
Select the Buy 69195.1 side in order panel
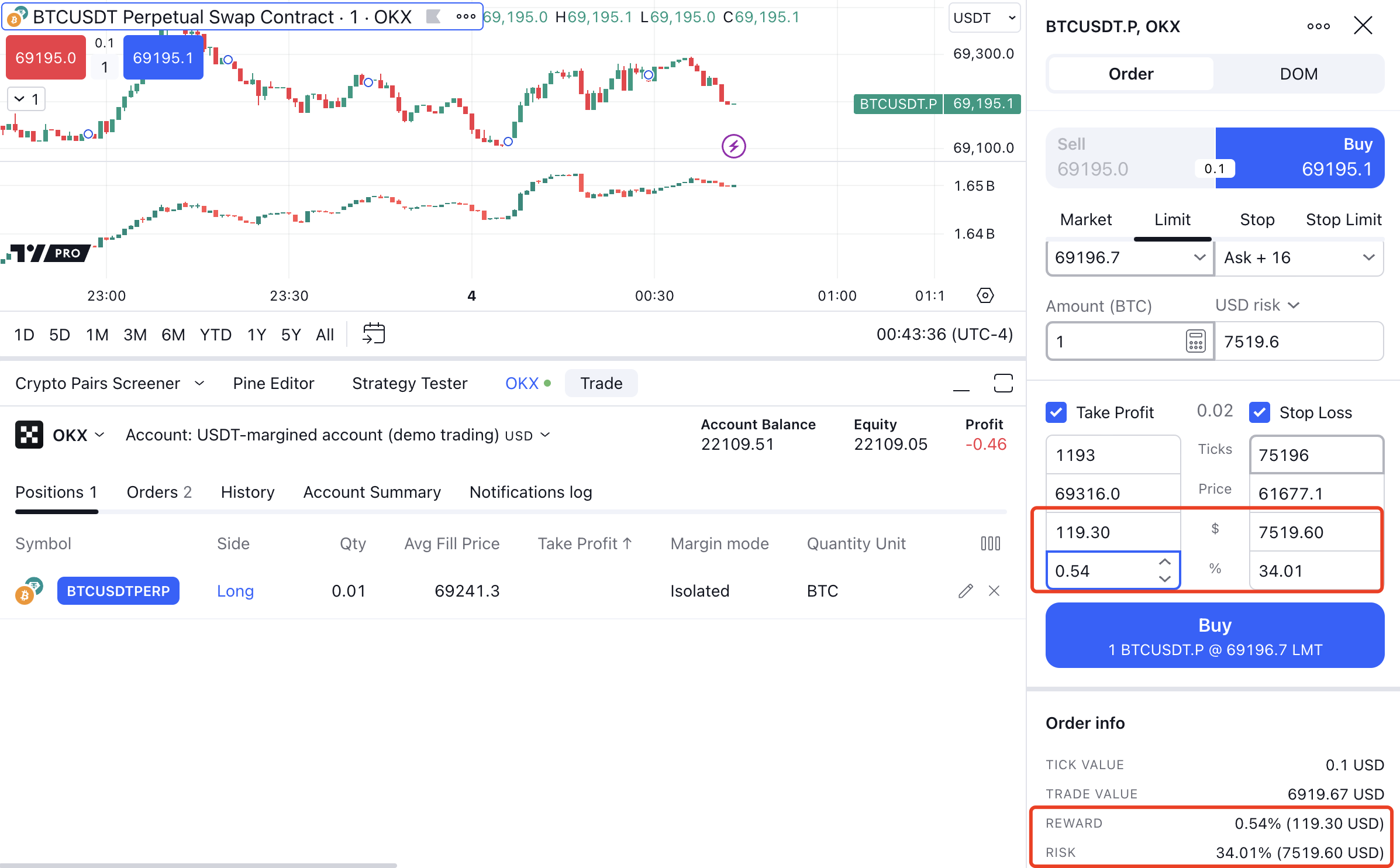click(x=1299, y=157)
